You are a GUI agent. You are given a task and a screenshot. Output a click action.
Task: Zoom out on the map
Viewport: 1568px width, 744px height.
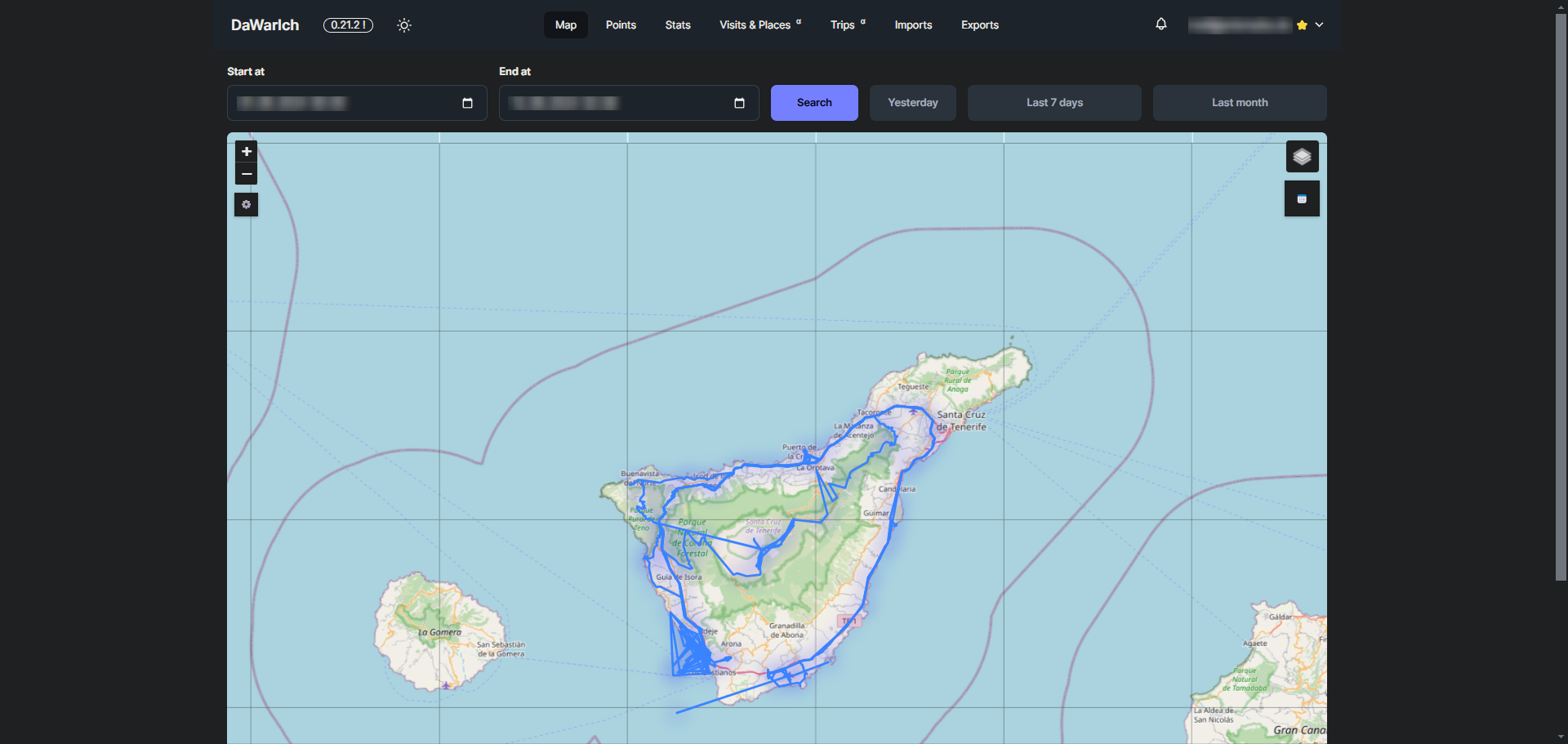[246, 174]
